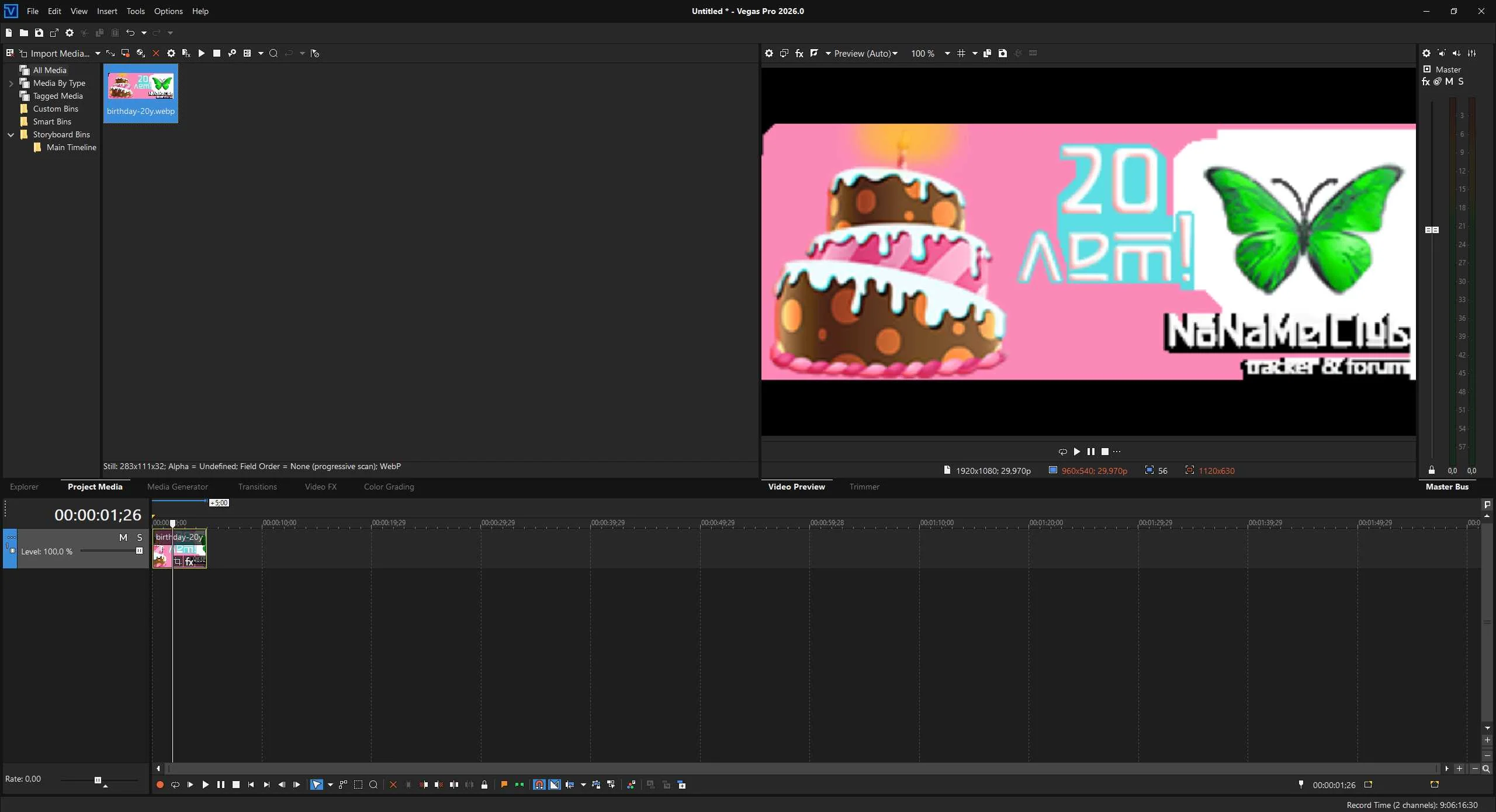Copy preview snapshot to clipboard
The image size is (1496, 812).
(x=988, y=53)
